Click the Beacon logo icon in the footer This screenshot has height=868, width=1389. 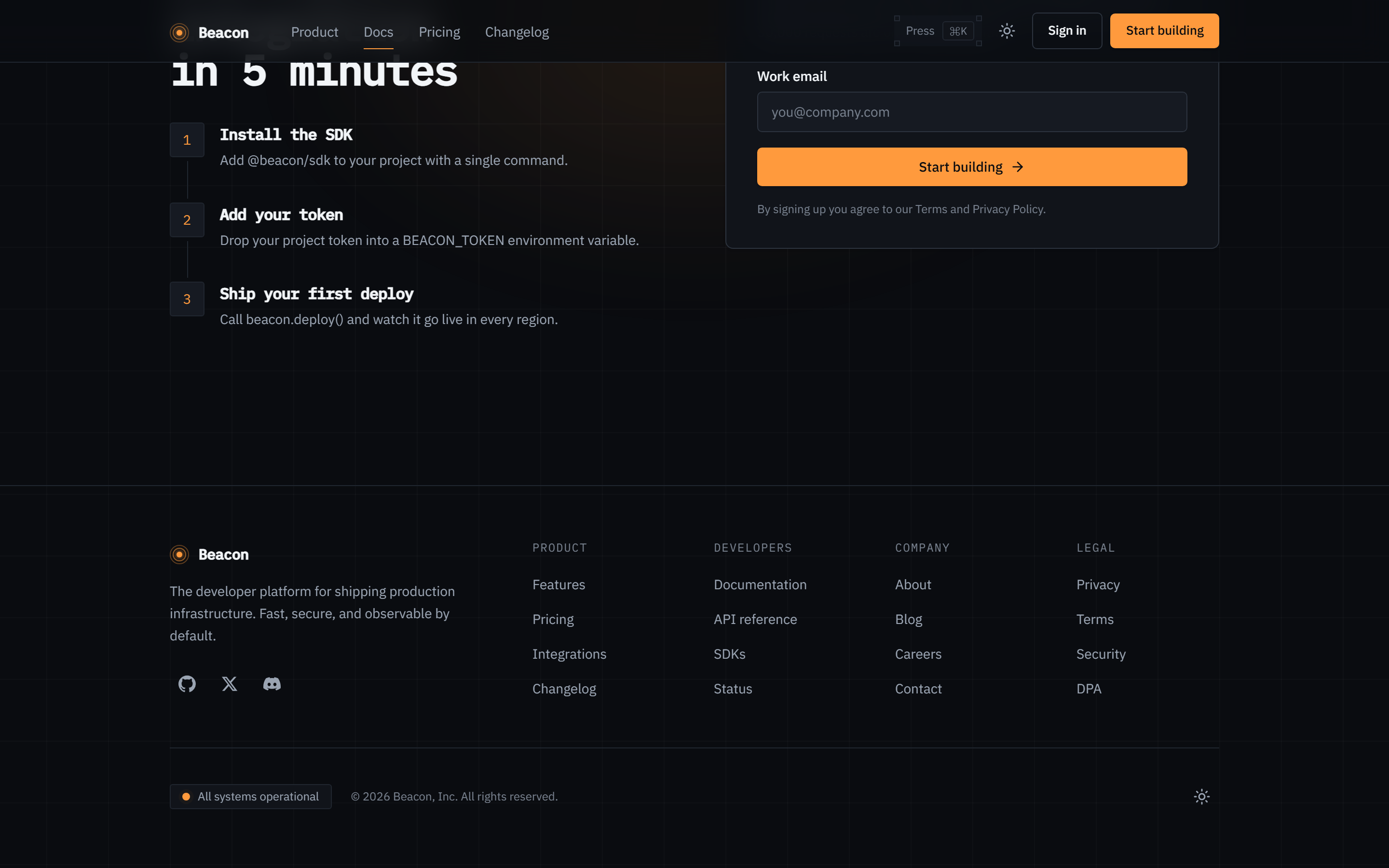click(179, 555)
